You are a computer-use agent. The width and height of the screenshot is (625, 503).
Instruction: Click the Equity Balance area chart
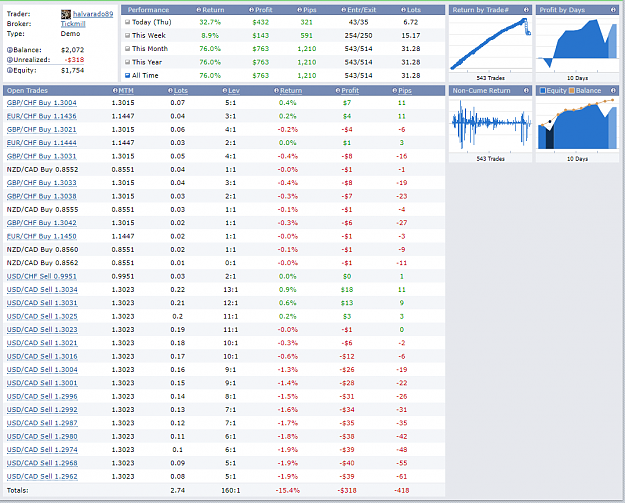(x=577, y=124)
